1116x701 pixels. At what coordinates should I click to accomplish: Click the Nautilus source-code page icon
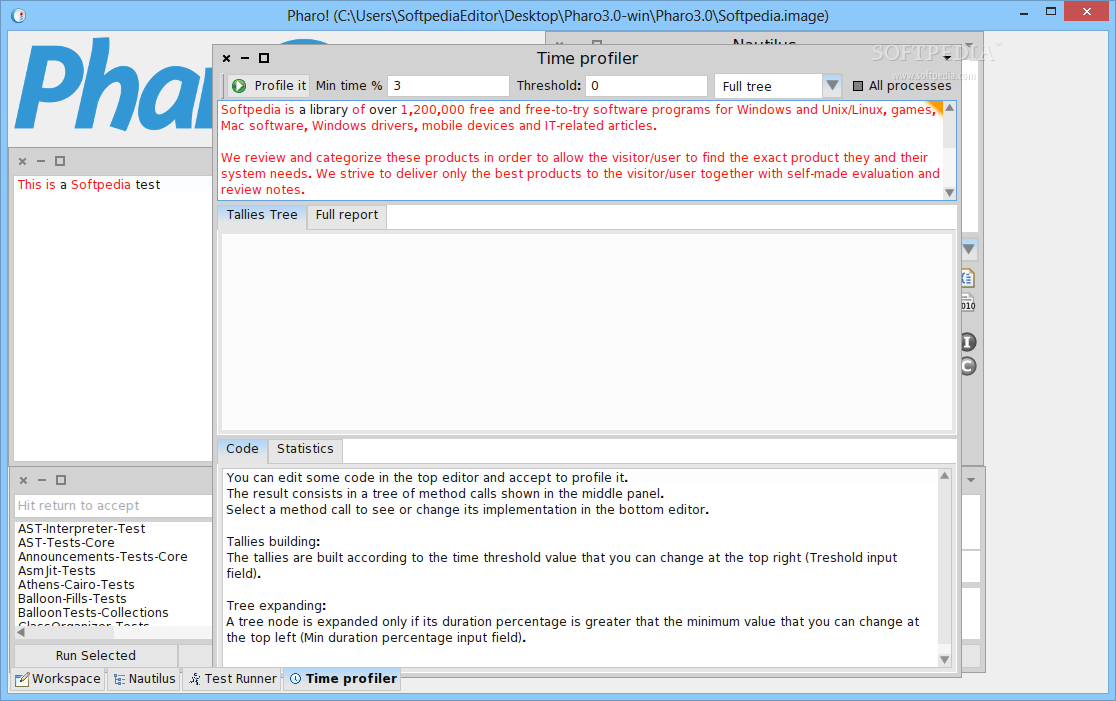pos(968,278)
